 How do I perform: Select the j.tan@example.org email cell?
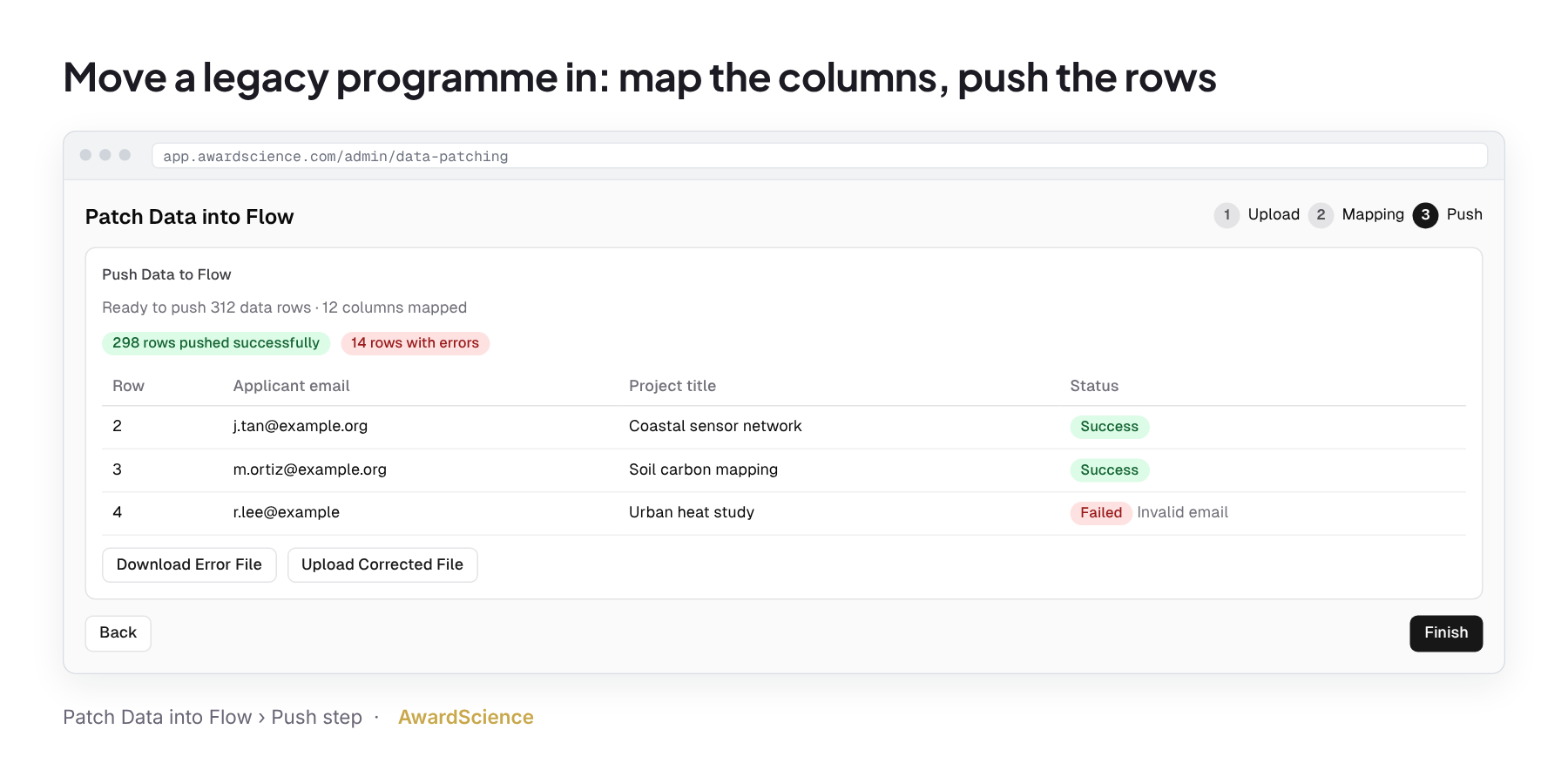pos(301,426)
